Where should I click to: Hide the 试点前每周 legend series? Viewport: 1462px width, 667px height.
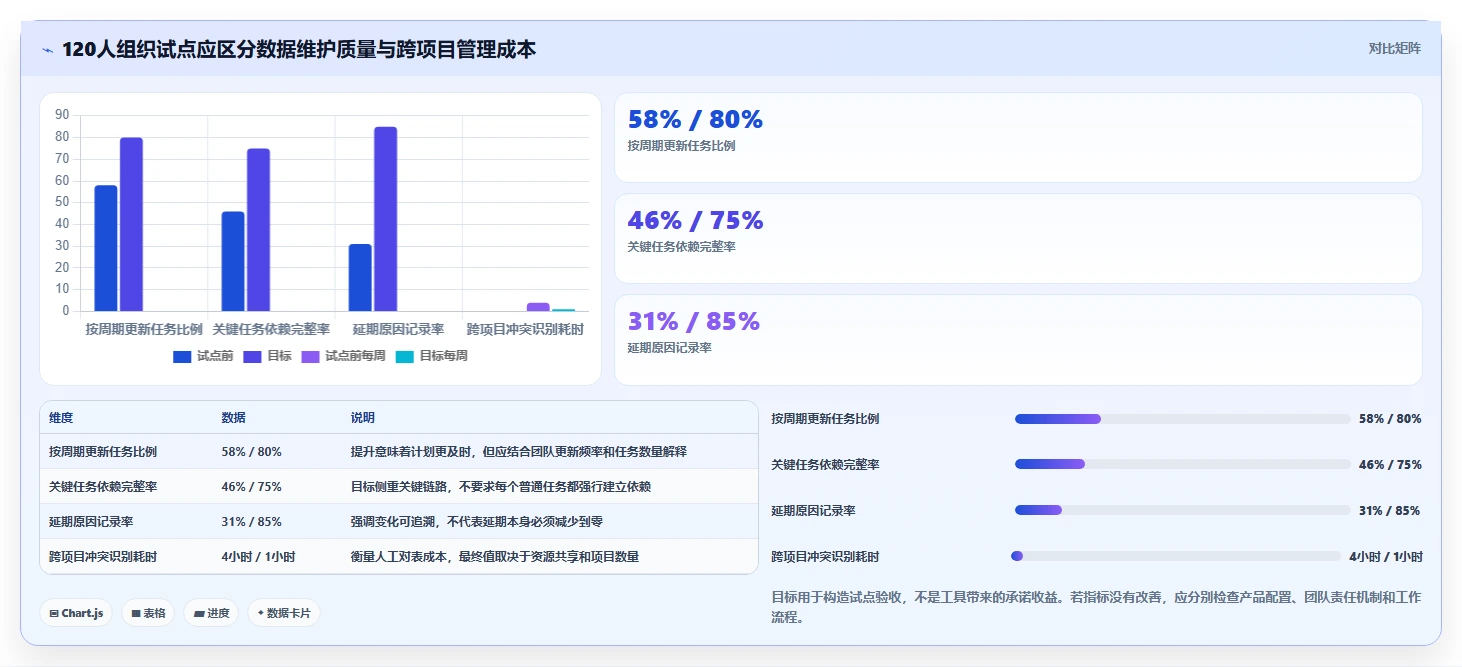pos(343,356)
